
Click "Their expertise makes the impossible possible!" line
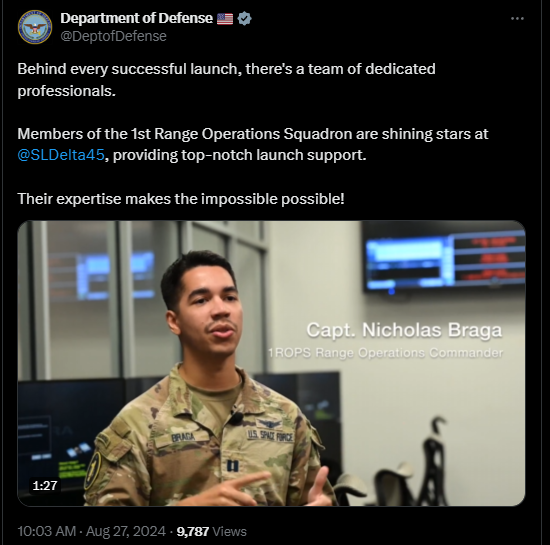tap(181, 199)
